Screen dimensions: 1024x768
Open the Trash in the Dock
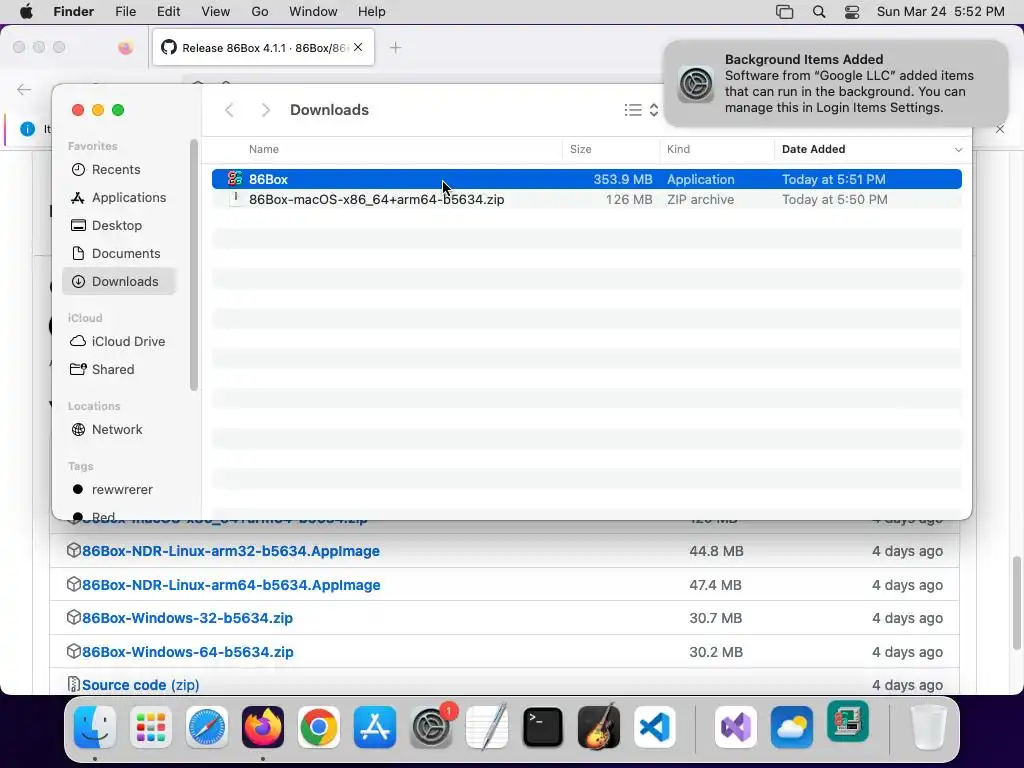click(x=928, y=727)
